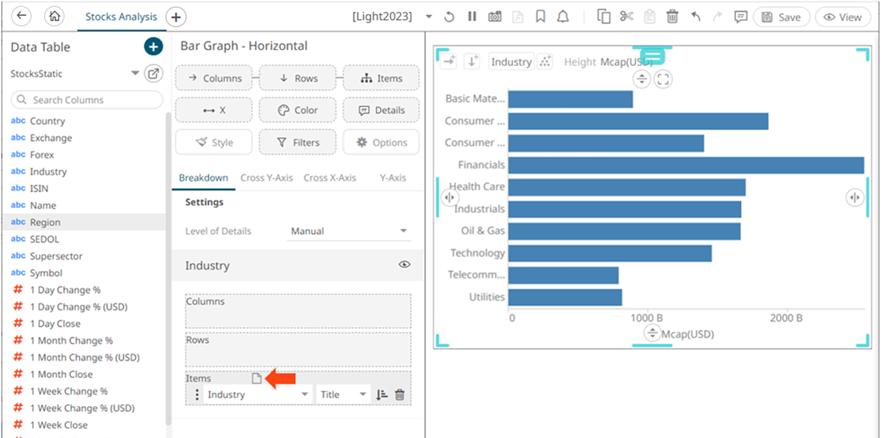This screenshot has height=438, width=883.
Task: Open the Light2023 theme dropdown
Action: 429,17
